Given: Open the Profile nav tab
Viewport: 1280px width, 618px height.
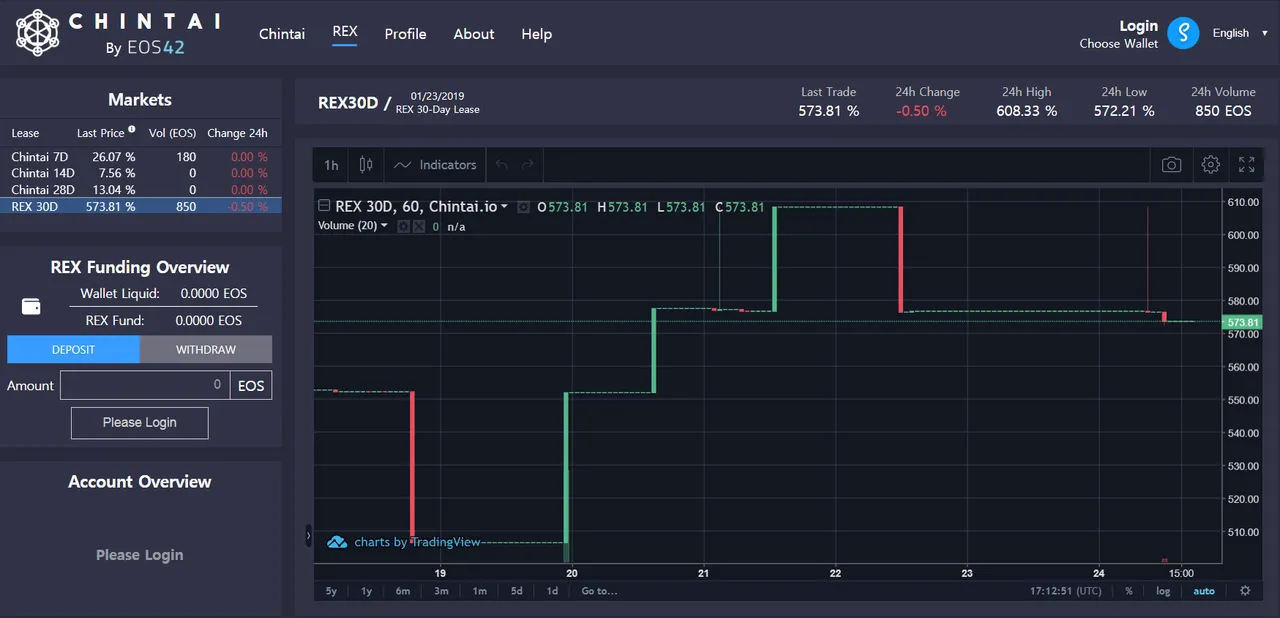Looking at the screenshot, I should [x=406, y=34].
